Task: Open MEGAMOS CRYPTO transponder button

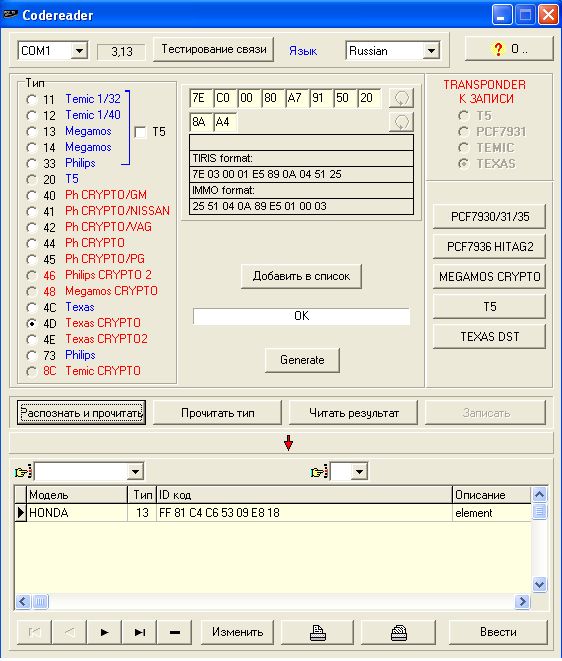Action: pyautogui.click(x=489, y=277)
